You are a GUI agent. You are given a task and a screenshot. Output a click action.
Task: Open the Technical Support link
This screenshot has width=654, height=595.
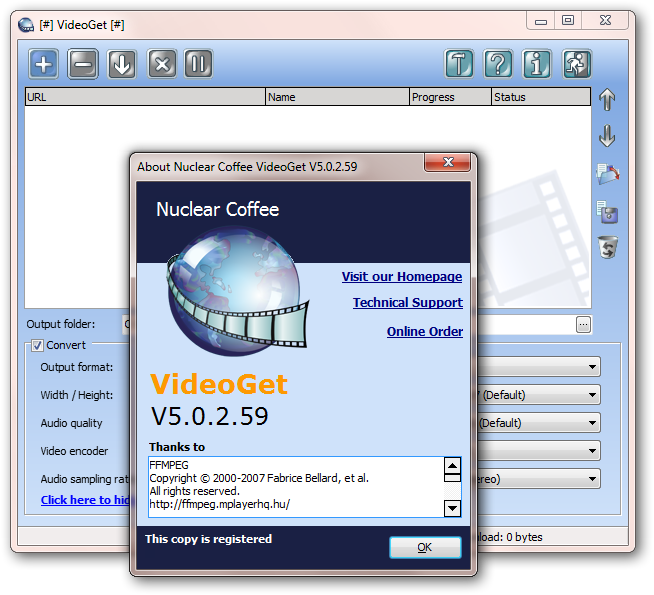(x=407, y=302)
